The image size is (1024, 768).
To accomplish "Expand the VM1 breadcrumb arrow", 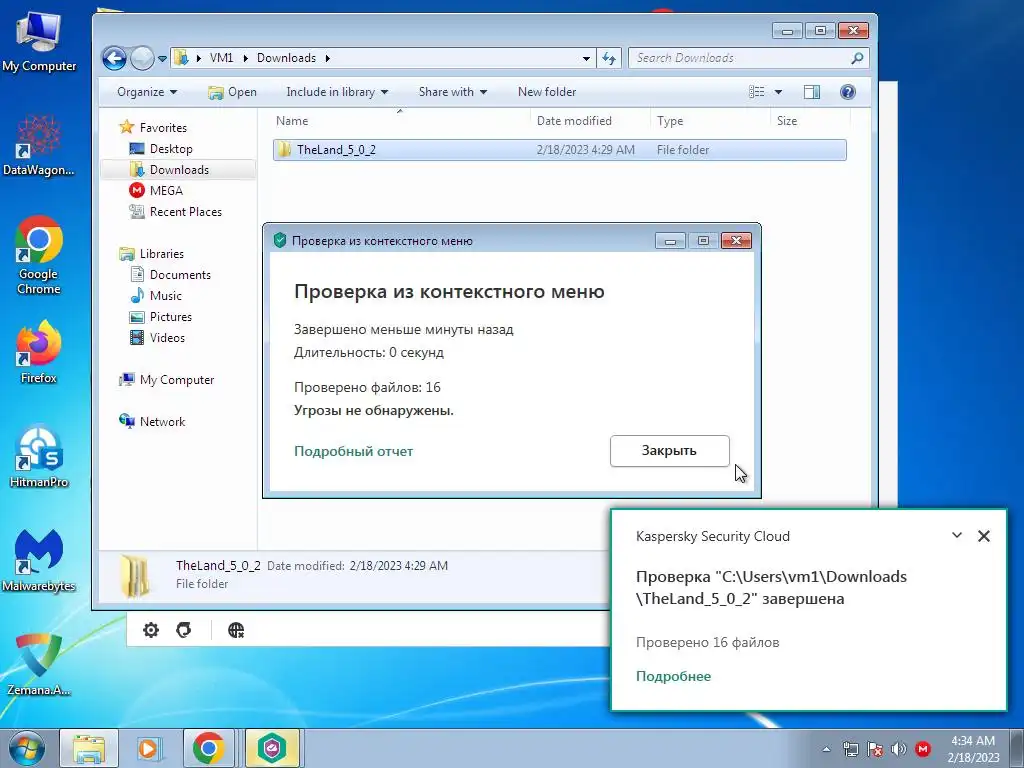I will pos(246,58).
